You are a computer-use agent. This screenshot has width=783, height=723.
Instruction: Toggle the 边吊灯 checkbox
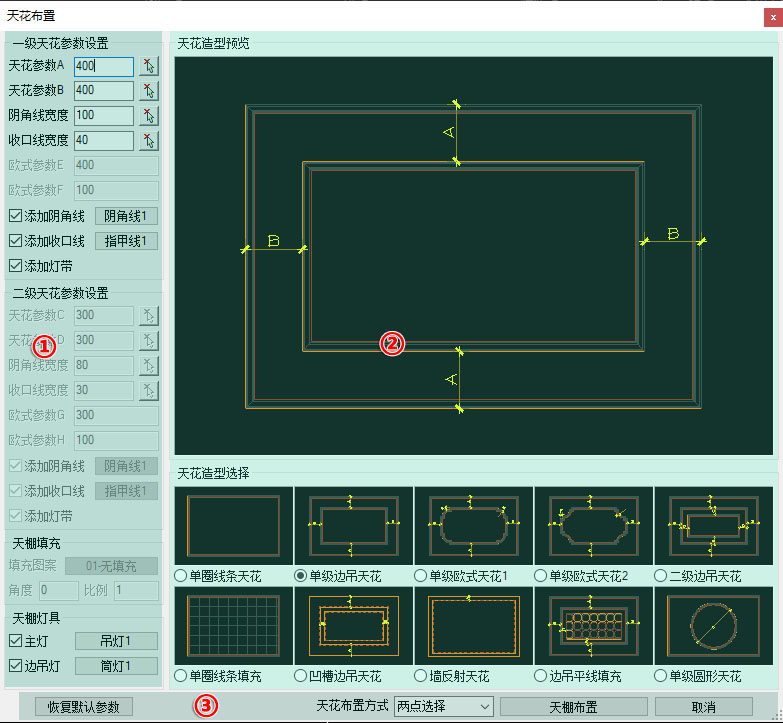pyautogui.click(x=15, y=666)
